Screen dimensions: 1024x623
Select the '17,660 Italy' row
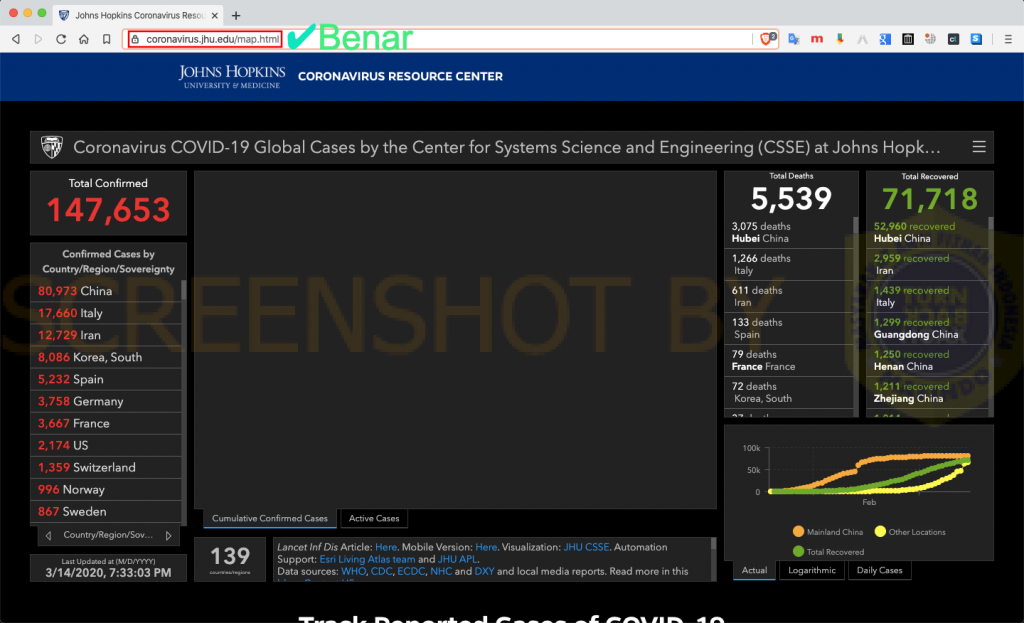(x=106, y=313)
